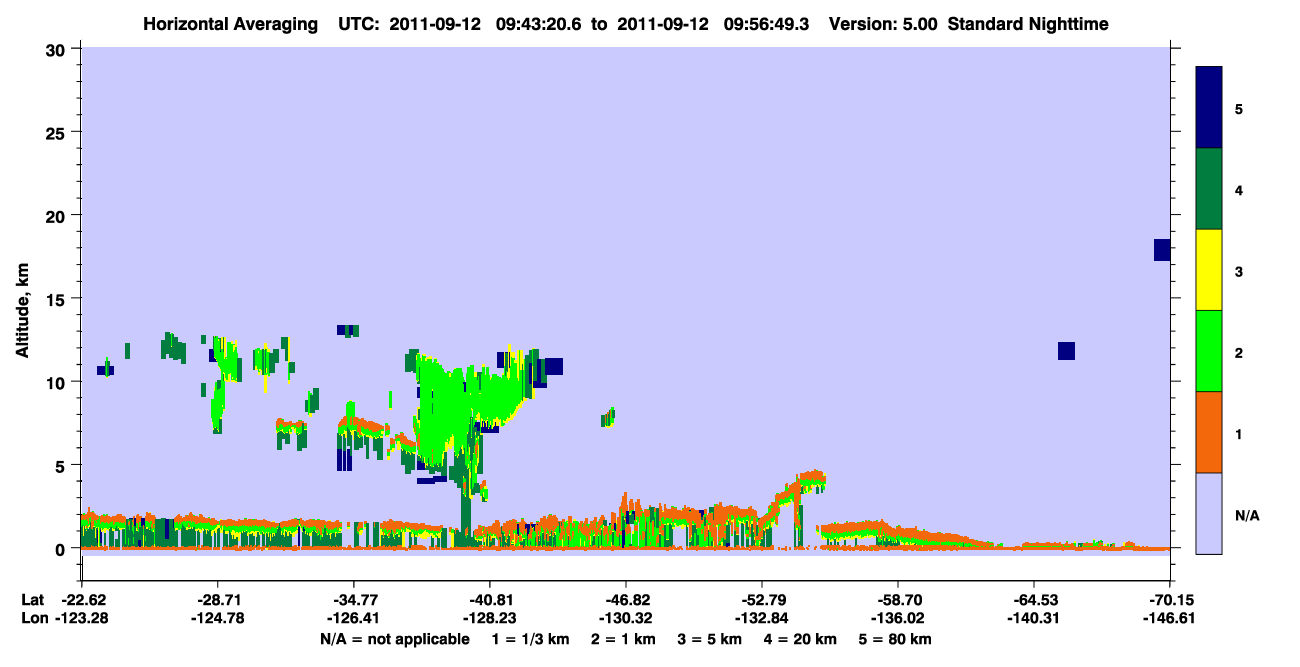Click the orange level 1 legend swatch
The image size is (1300, 667).
point(1209,432)
